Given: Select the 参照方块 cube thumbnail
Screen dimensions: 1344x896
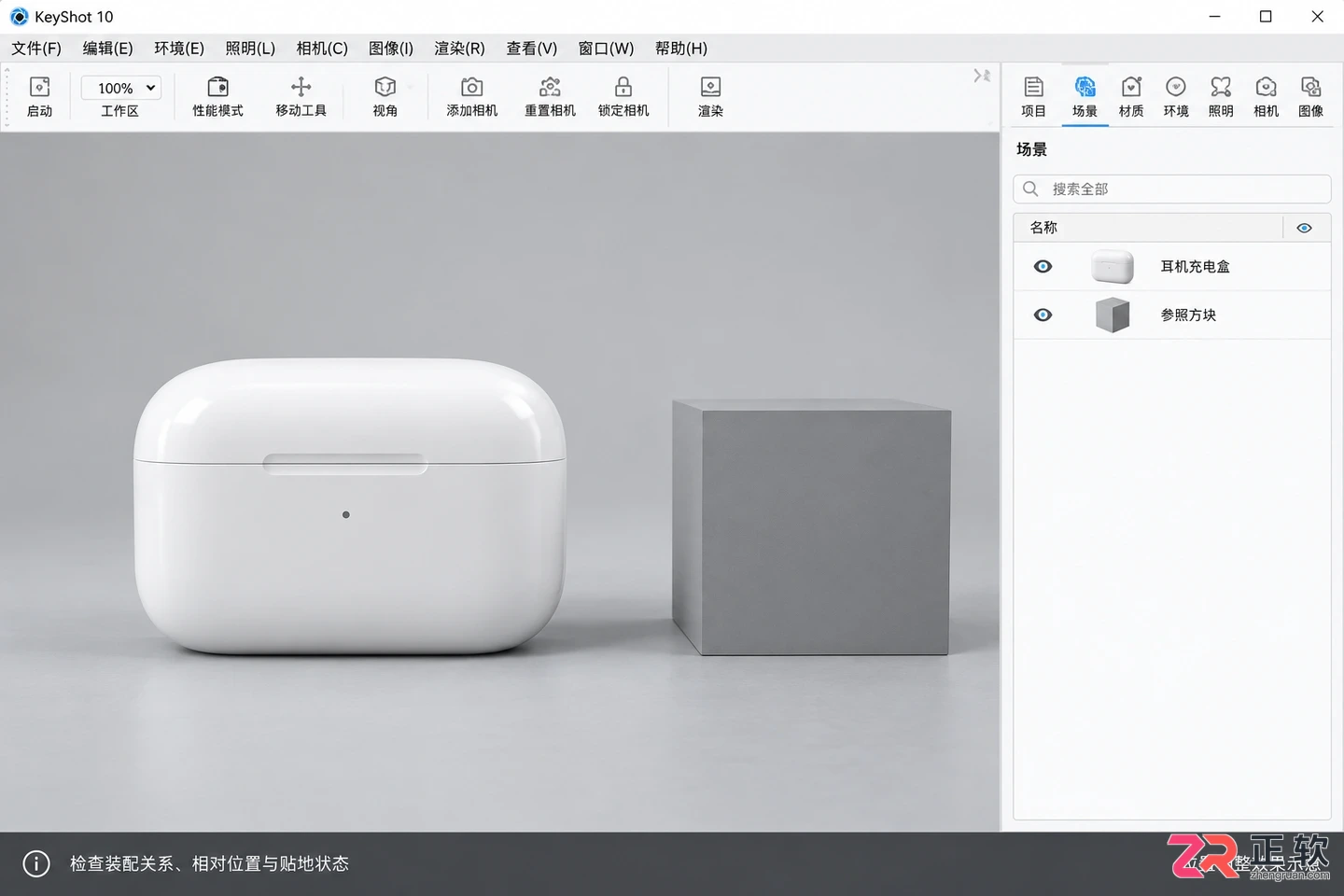Looking at the screenshot, I should [1113, 315].
